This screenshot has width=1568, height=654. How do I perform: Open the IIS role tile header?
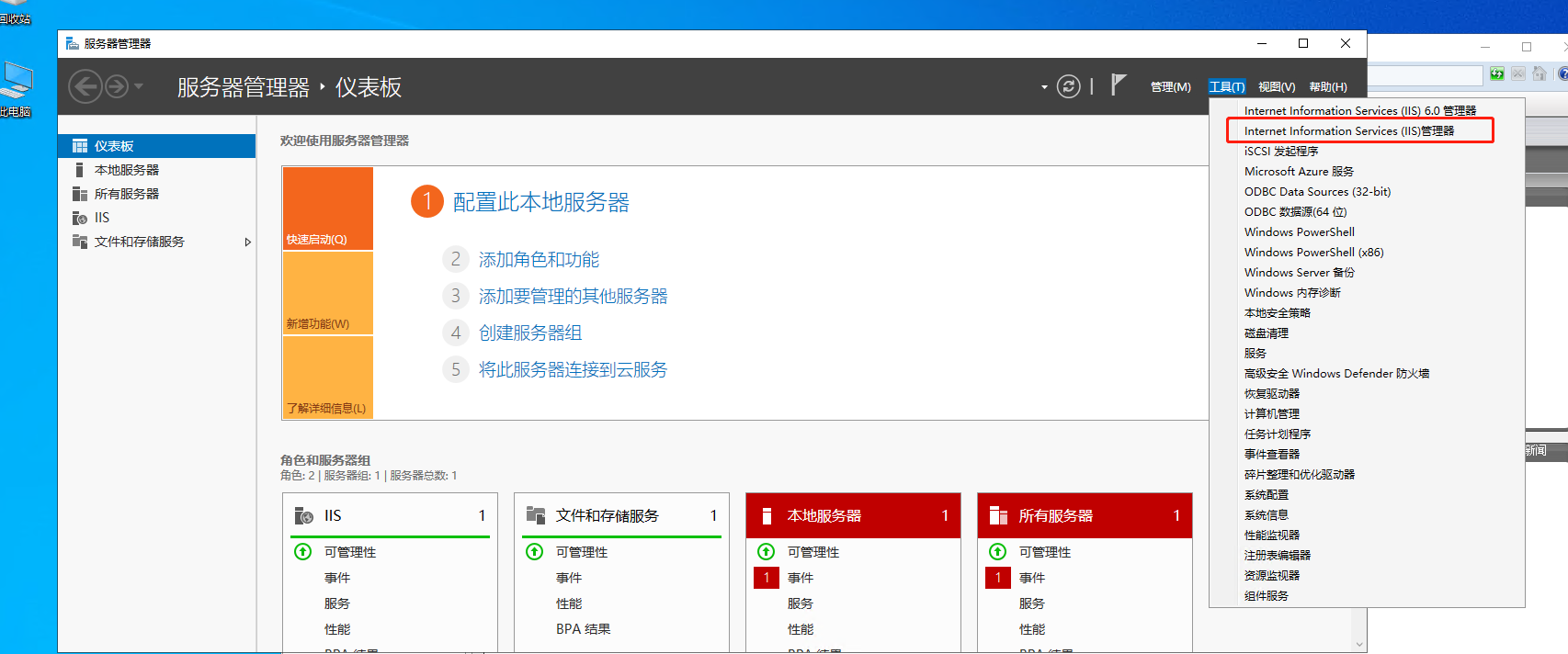point(390,515)
